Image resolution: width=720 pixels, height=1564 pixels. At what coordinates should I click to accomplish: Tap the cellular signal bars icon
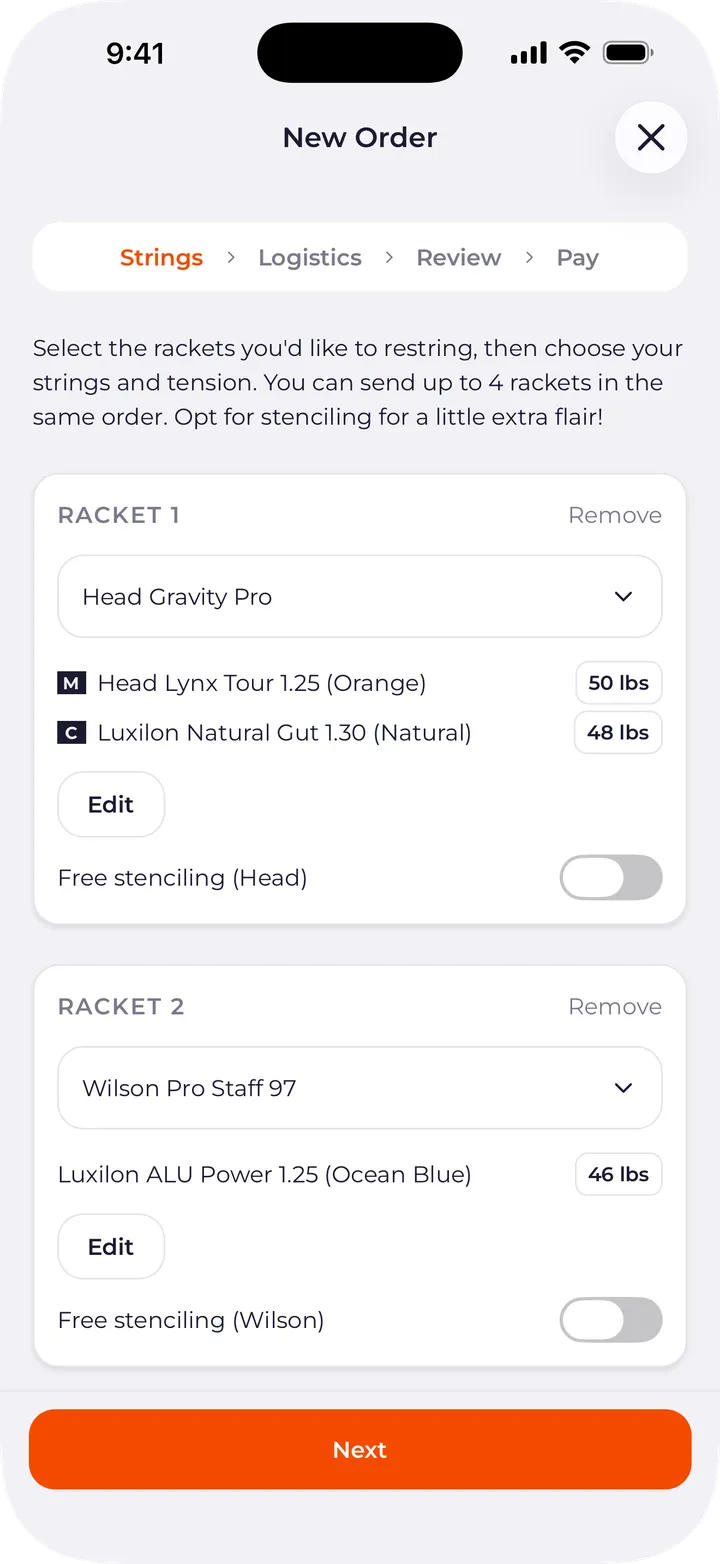click(x=529, y=53)
